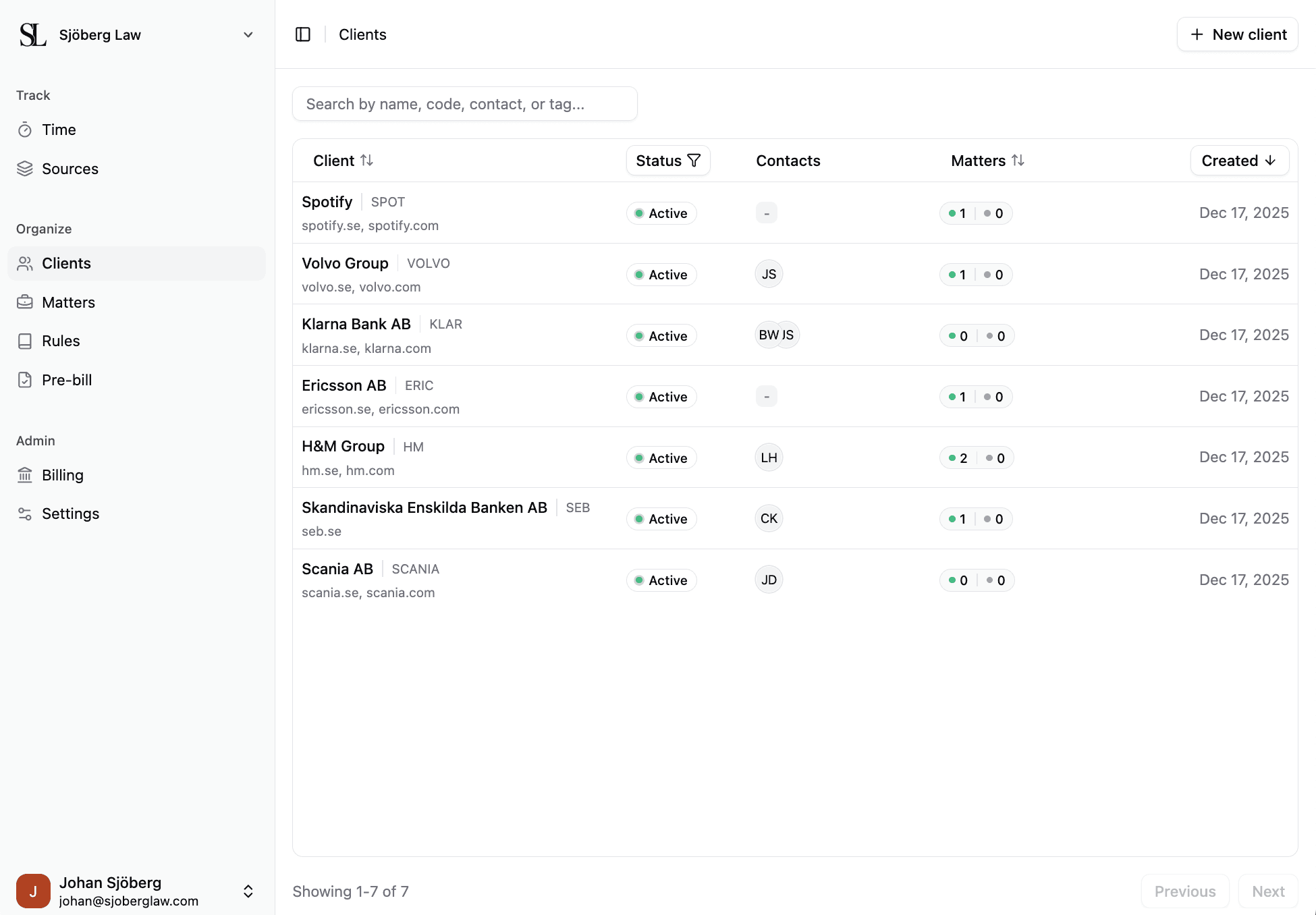Screen dimensions: 1316x915
Task: Open the Sjöberg Law workspace dropdown
Action: [248, 34]
